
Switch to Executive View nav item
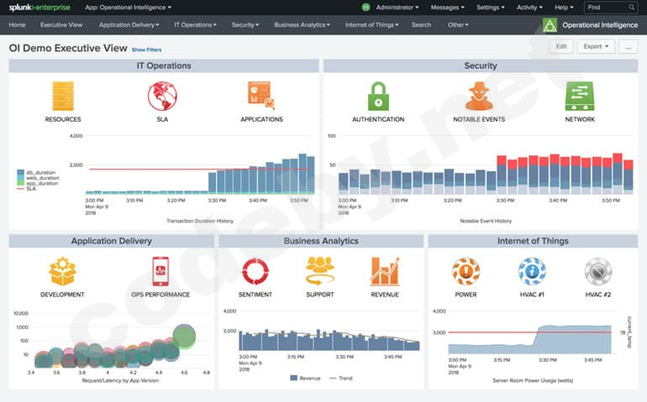tap(61, 25)
